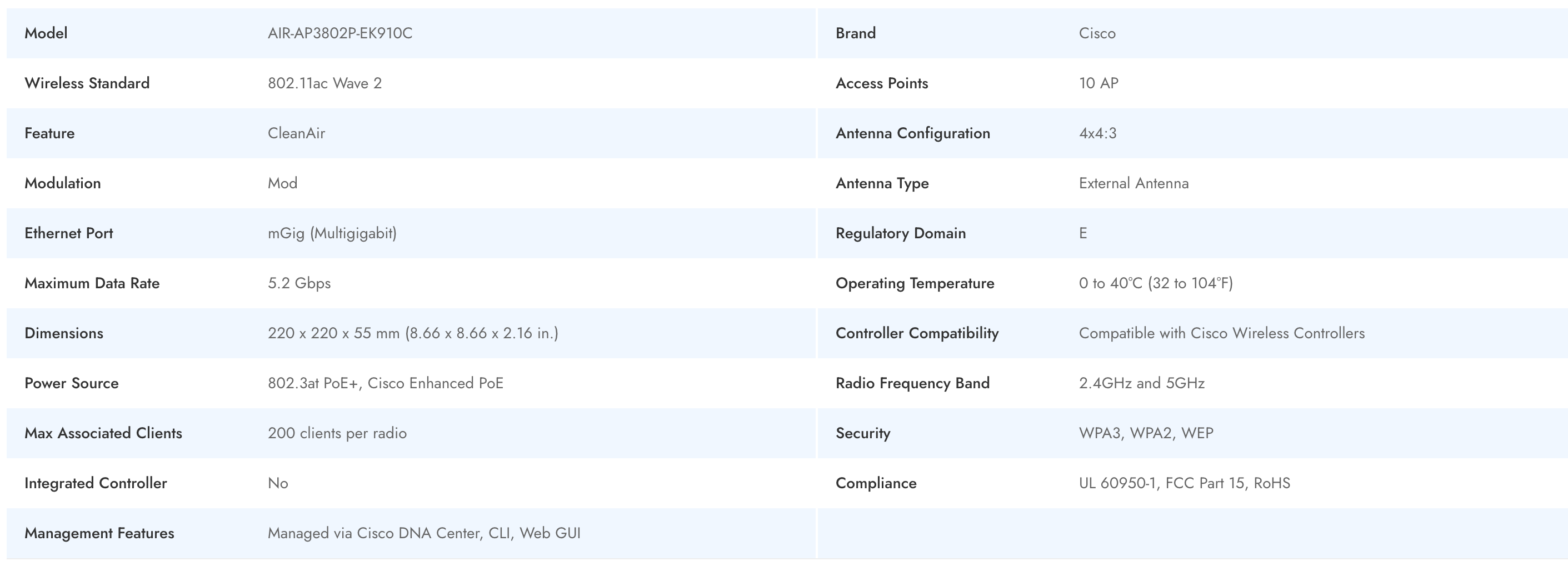Image resolution: width=1568 pixels, height=561 pixels.
Task: Select the Dimensions measurement value
Action: click(413, 333)
